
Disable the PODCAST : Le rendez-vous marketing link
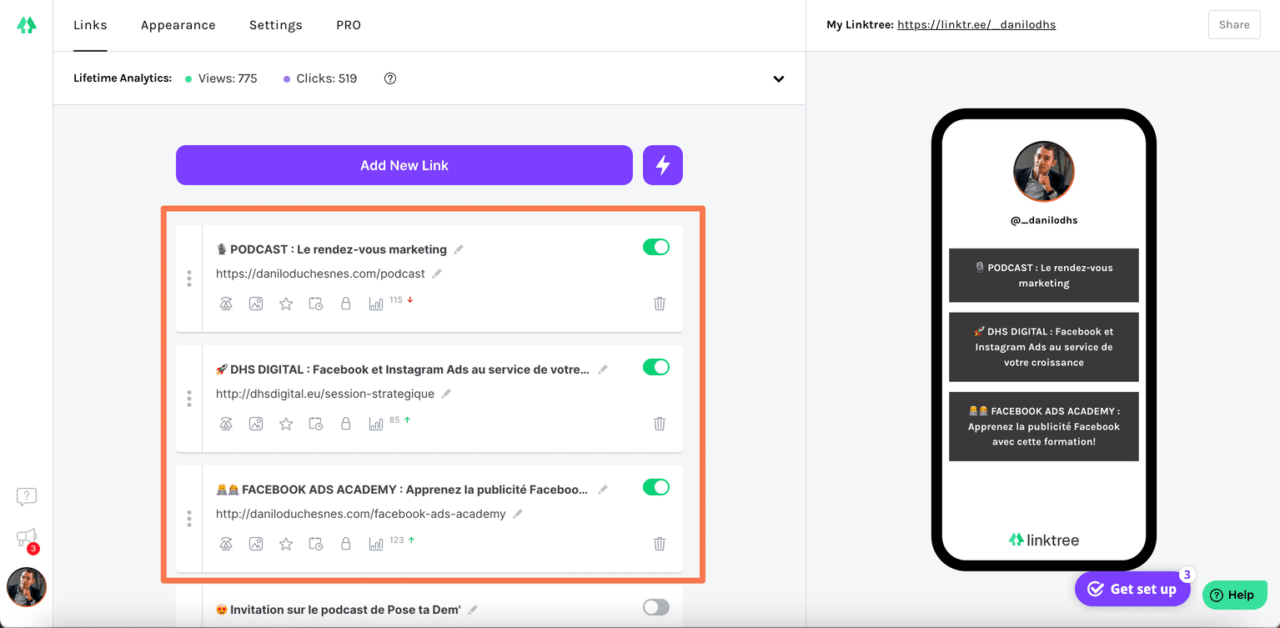tap(656, 246)
